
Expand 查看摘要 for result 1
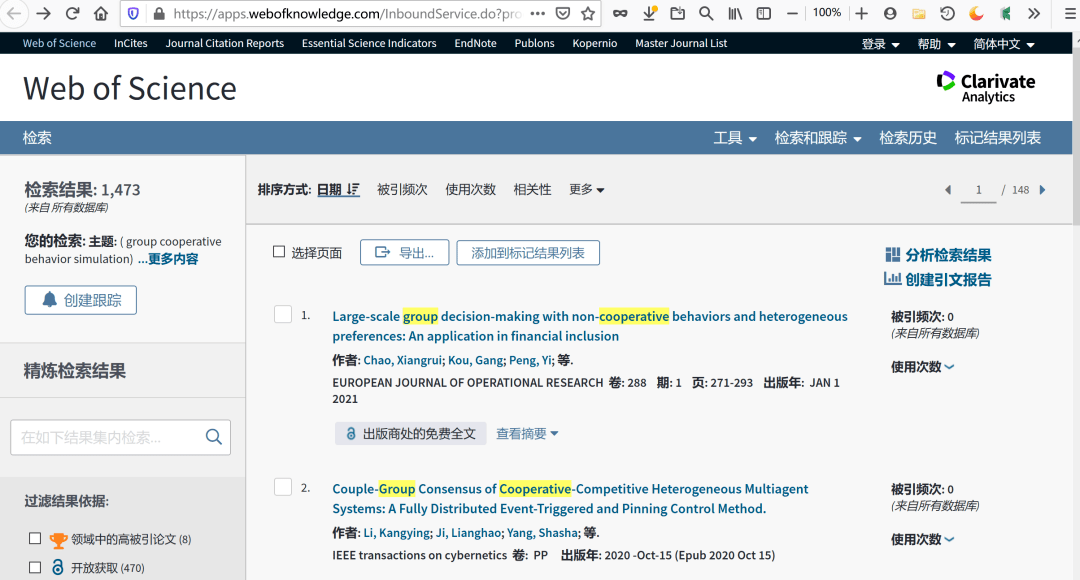coord(527,433)
